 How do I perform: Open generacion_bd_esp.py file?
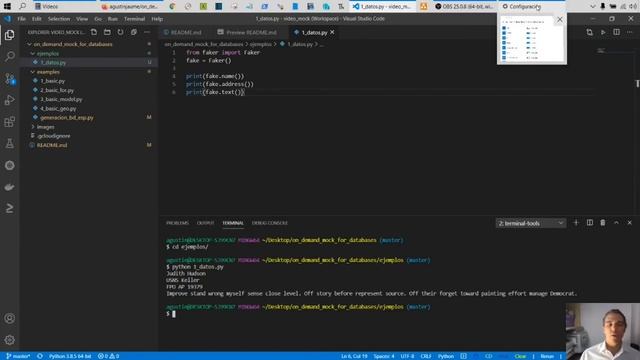(x=67, y=118)
